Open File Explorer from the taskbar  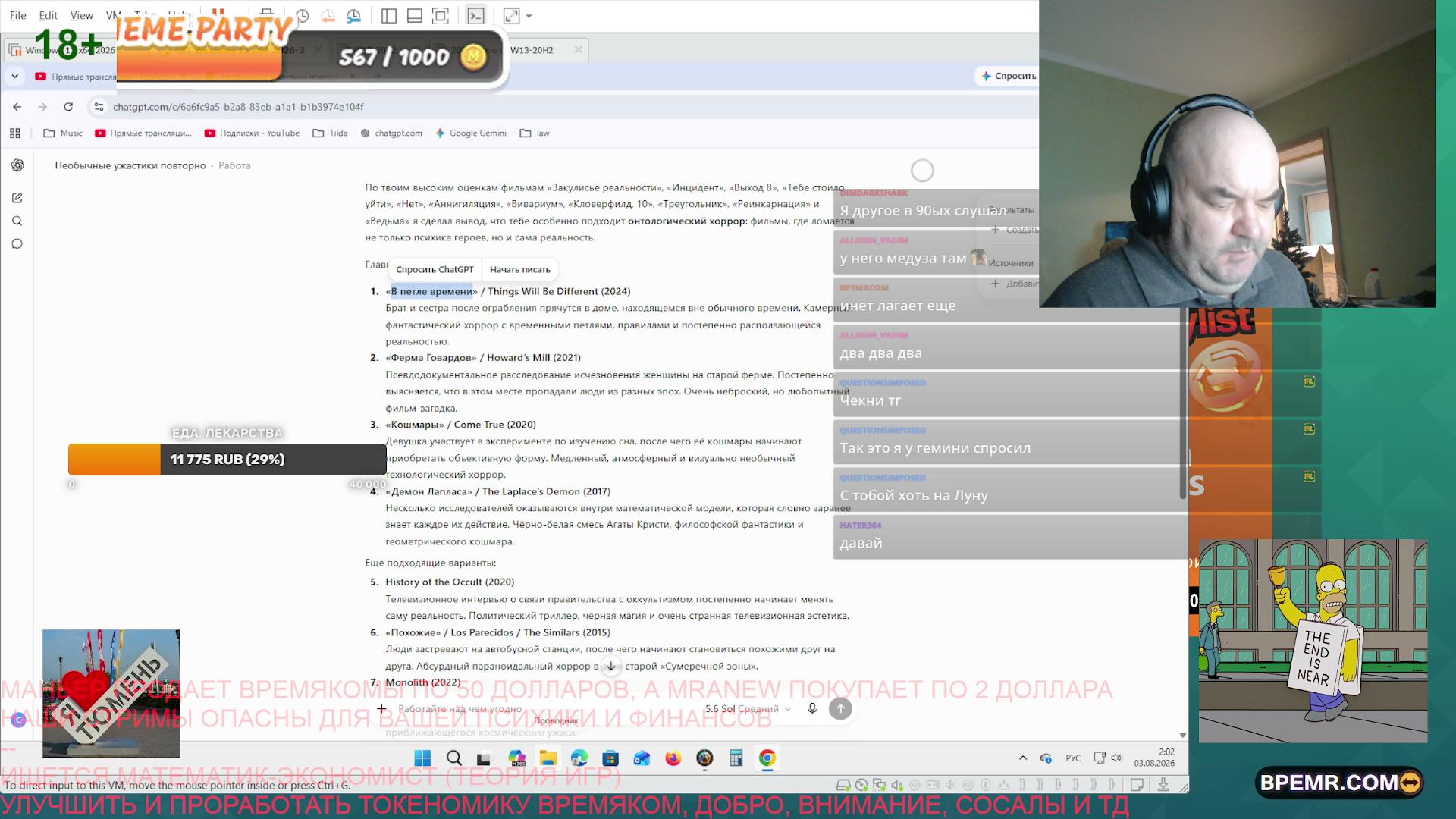[548, 758]
